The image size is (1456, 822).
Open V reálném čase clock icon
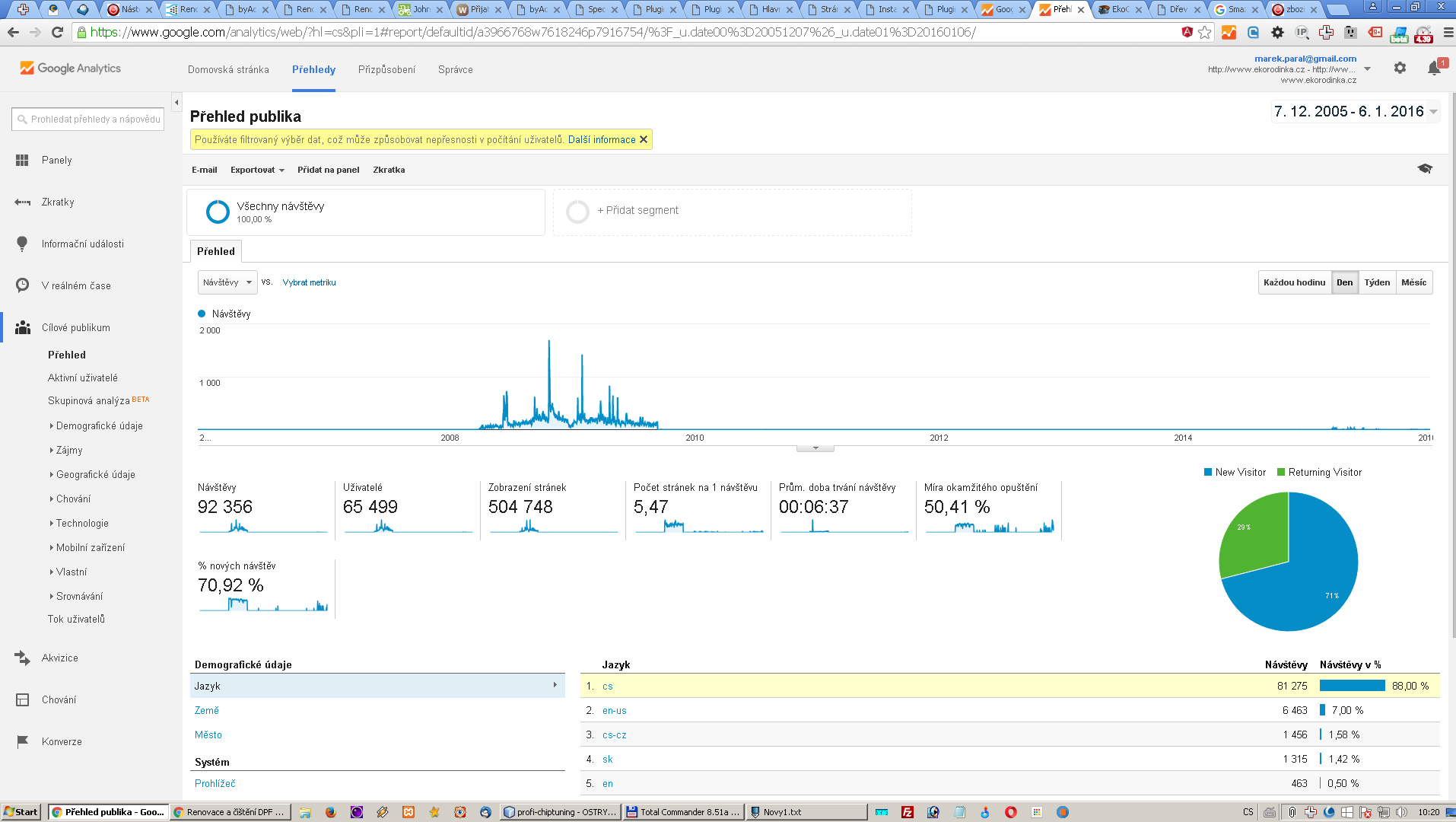click(x=22, y=285)
